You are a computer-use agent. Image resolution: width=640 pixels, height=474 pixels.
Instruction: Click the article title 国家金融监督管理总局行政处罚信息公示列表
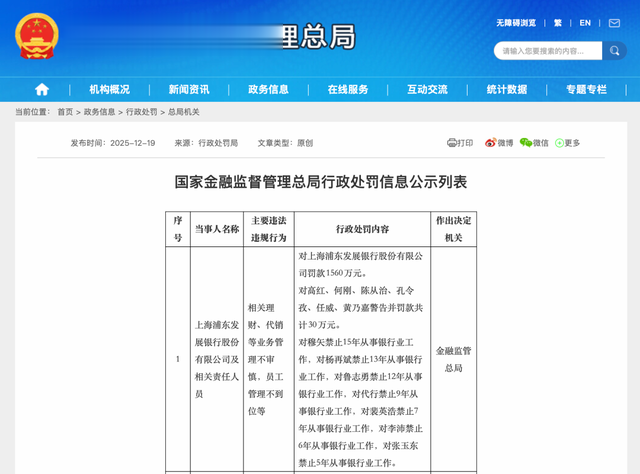[x=321, y=182]
